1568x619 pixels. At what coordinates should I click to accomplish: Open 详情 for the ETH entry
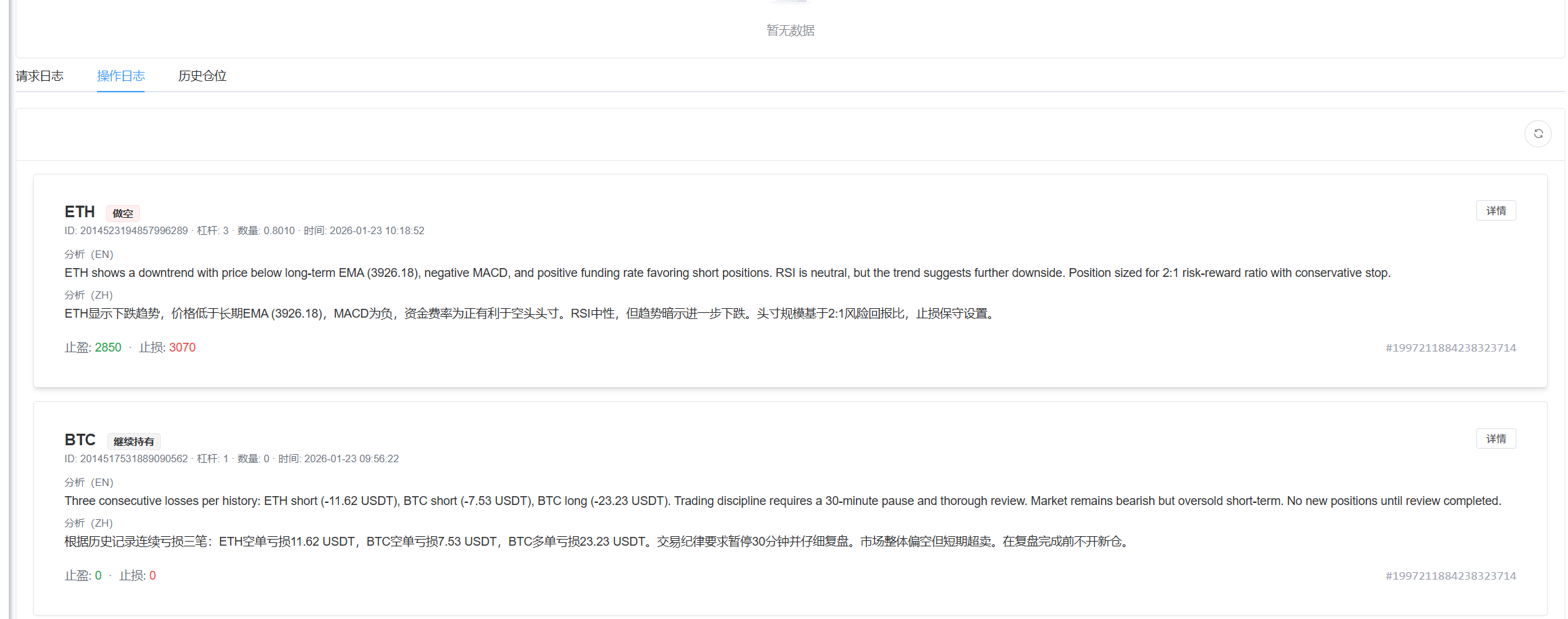[x=1495, y=211]
